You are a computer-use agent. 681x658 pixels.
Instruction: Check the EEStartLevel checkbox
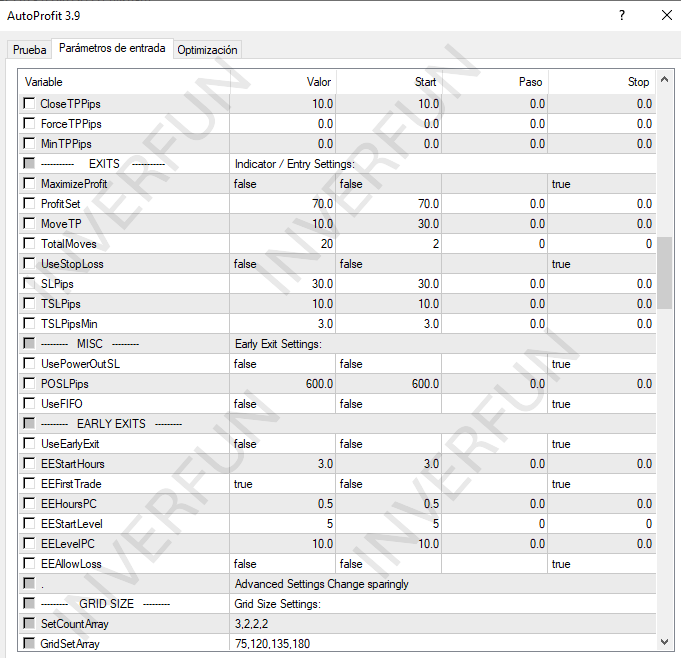tap(29, 523)
